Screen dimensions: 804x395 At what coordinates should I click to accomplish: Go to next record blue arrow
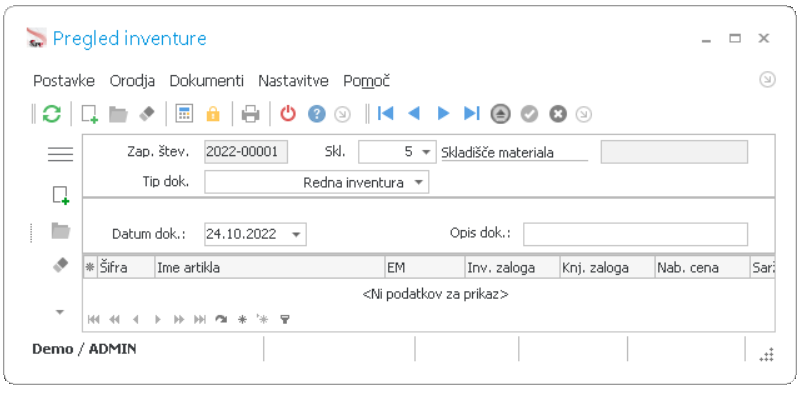443,113
